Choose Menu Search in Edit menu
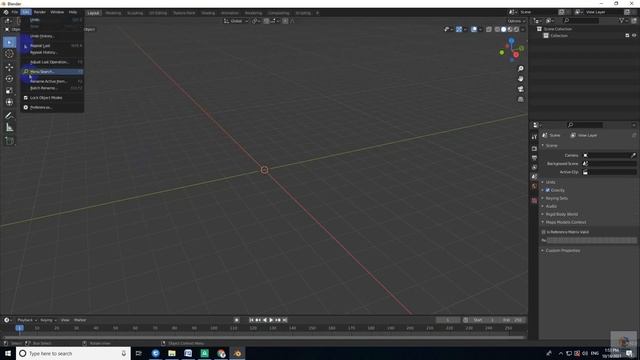The image size is (640, 360). click(x=52, y=71)
